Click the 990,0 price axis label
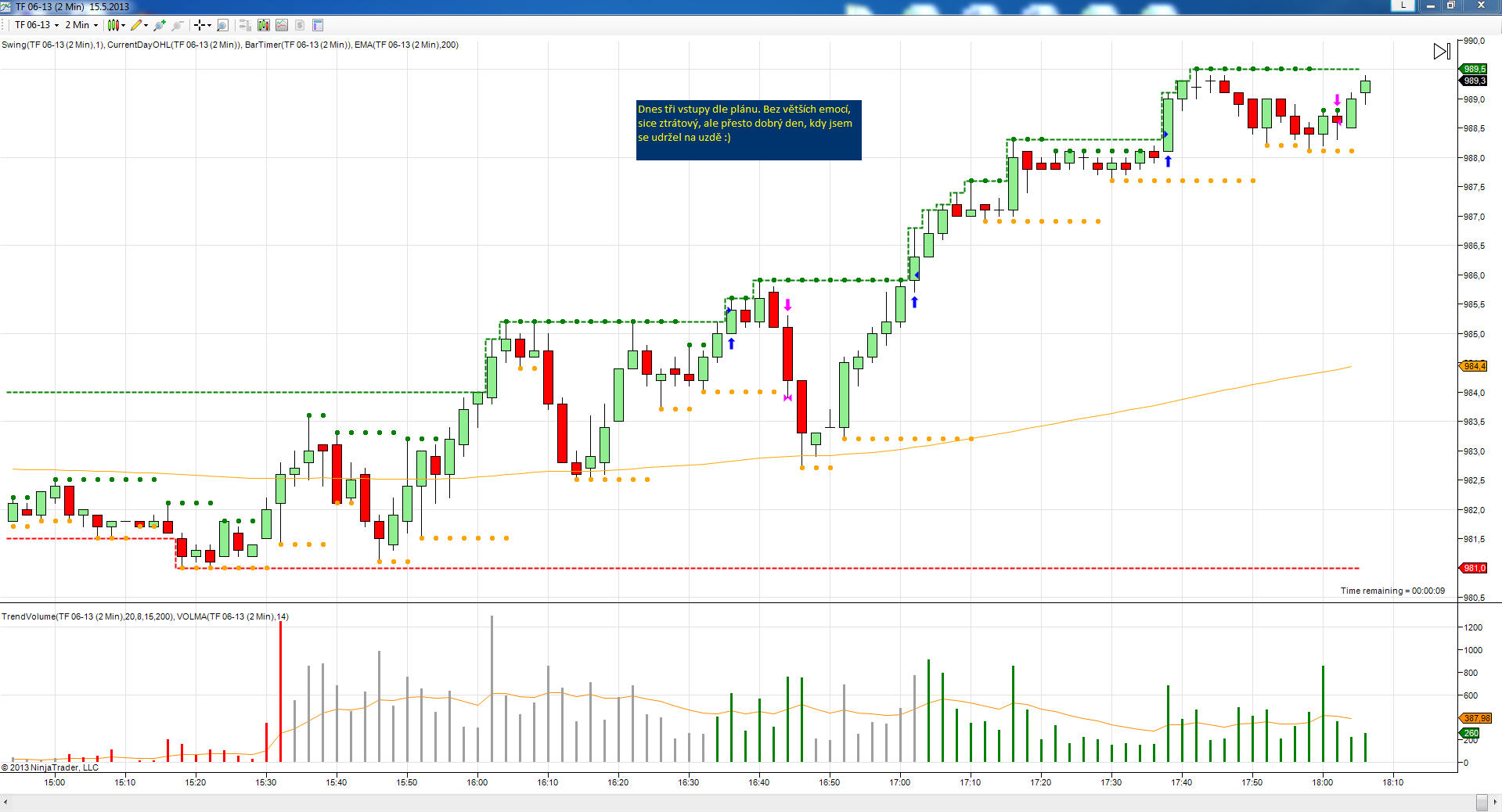1502x812 pixels. tap(1475, 41)
